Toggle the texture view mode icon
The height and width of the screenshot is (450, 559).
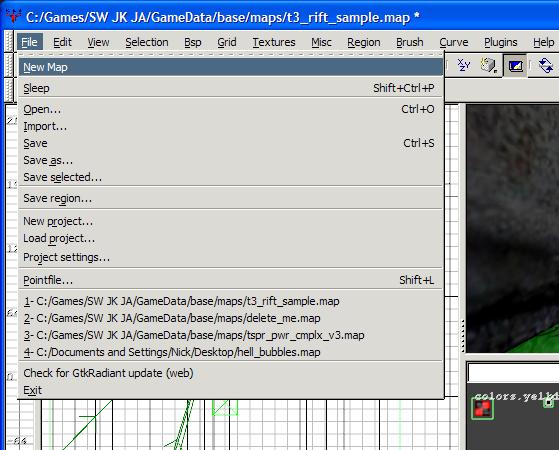[x=515, y=66]
